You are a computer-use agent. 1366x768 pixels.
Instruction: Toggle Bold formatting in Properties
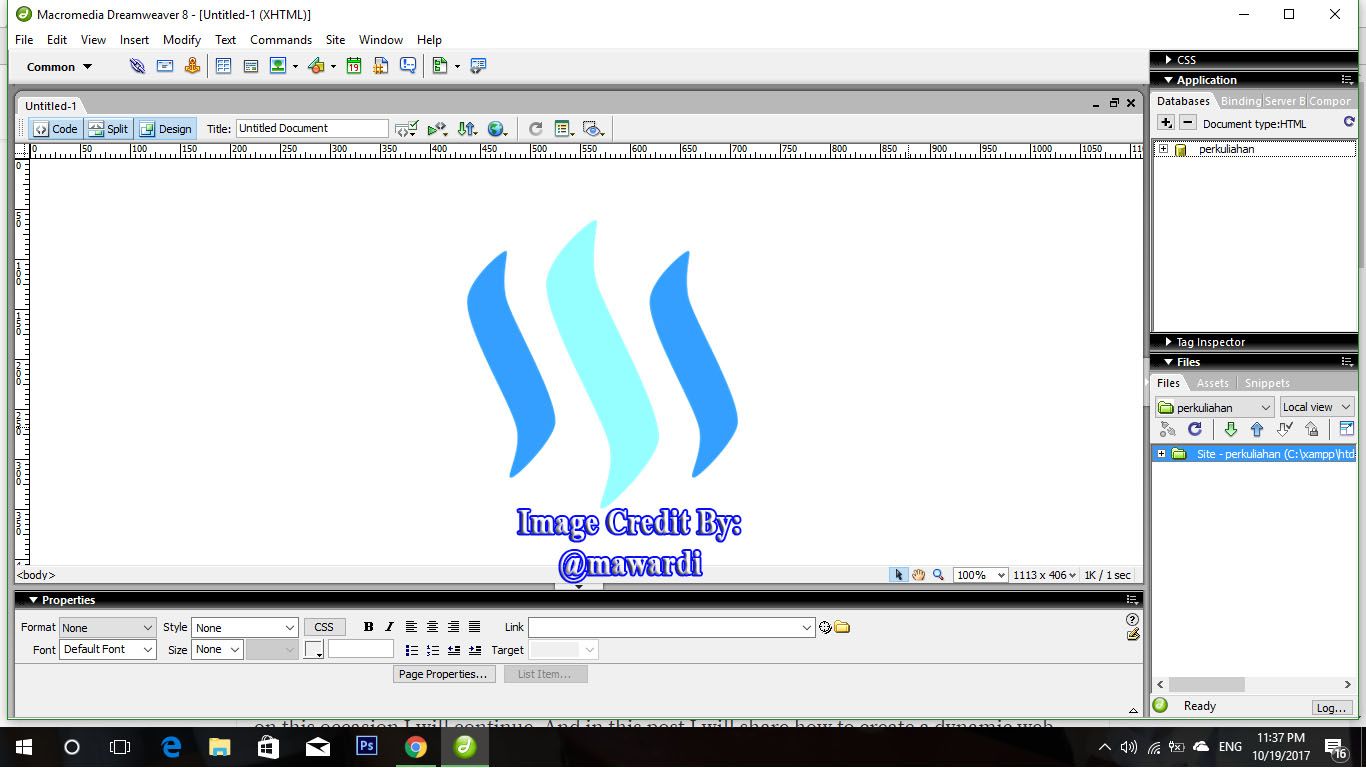[x=368, y=627]
